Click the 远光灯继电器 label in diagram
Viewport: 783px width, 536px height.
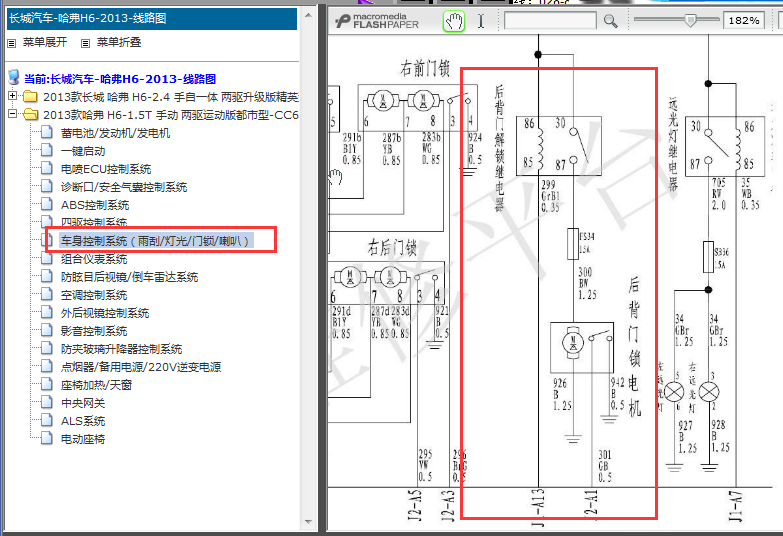673,145
